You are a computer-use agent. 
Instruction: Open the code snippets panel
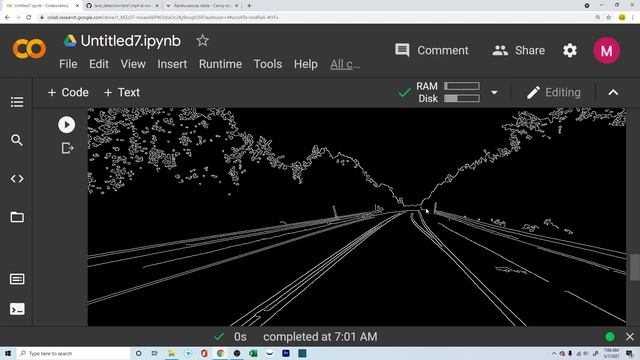(17, 179)
